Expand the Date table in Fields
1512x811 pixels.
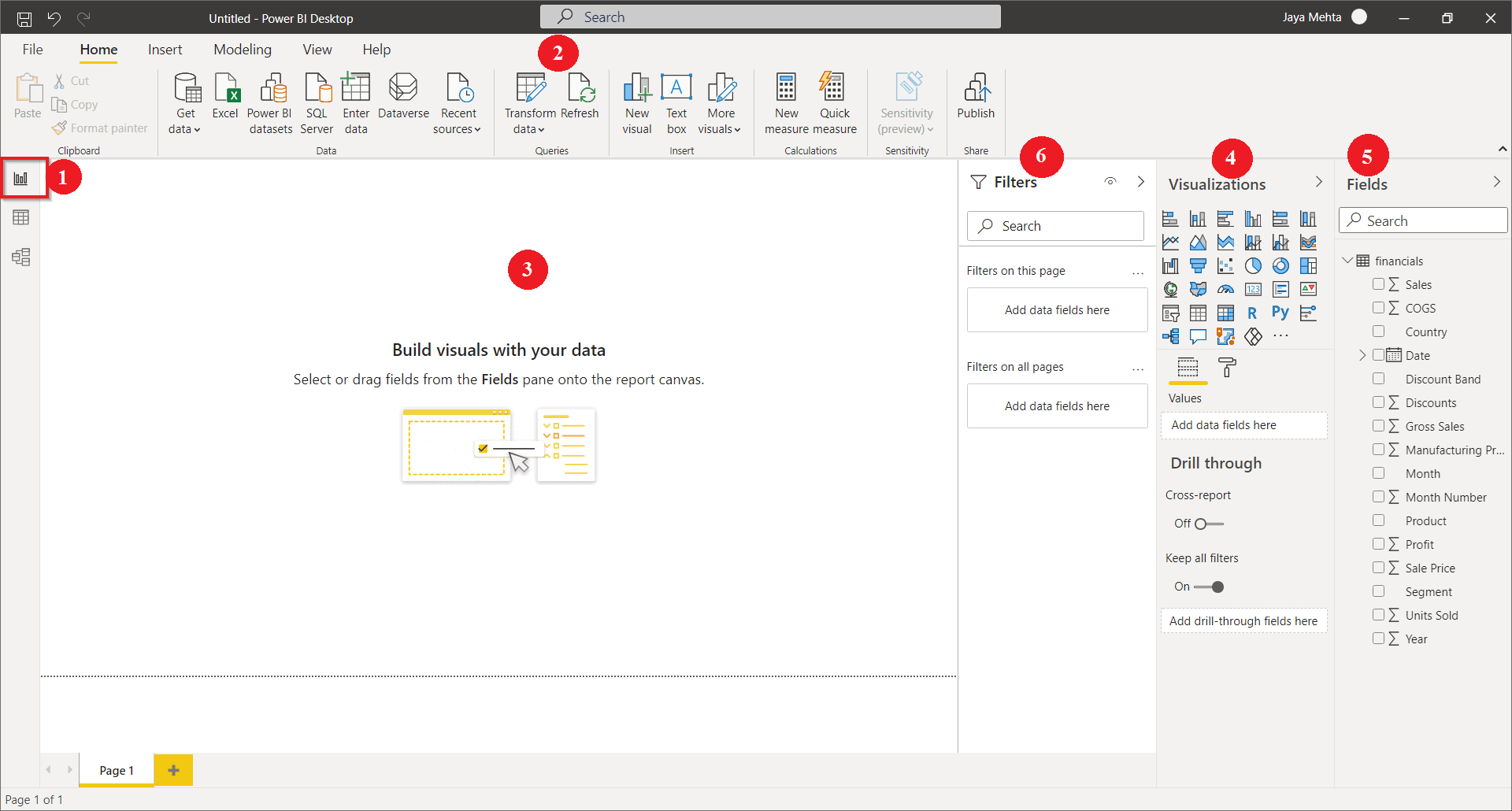click(x=1362, y=354)
